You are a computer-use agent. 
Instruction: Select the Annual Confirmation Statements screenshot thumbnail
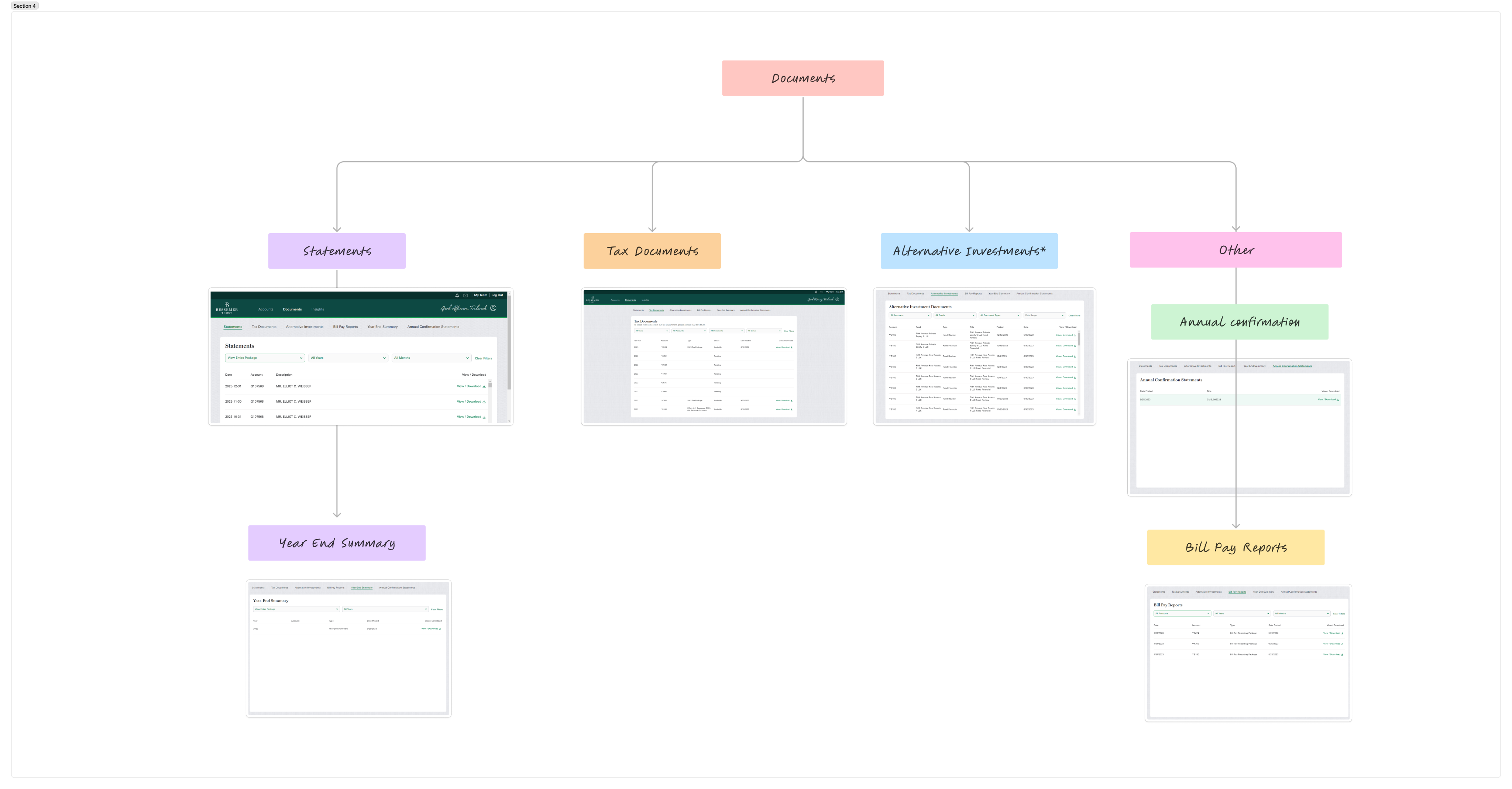point(1240,428)
